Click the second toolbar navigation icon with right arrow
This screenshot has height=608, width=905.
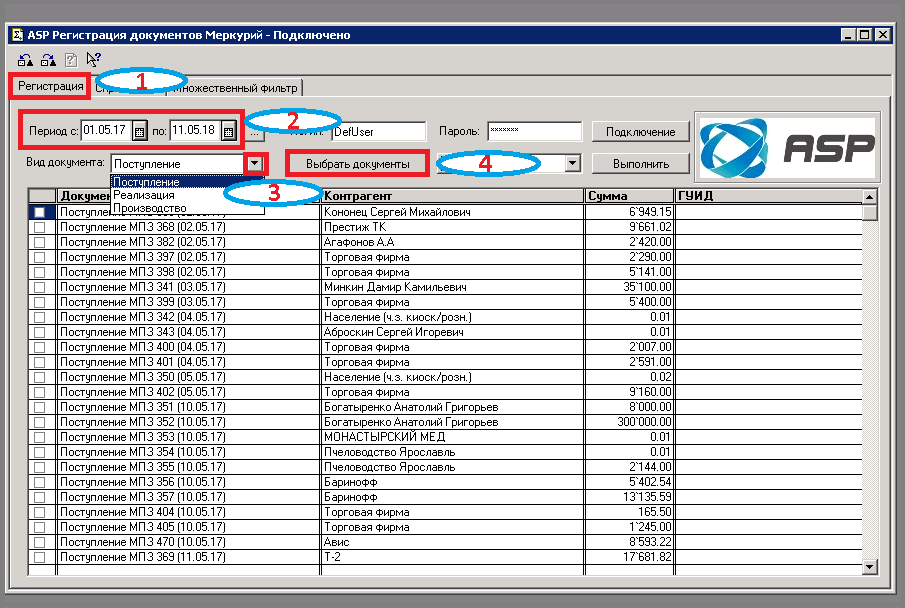tap(48, 59)
